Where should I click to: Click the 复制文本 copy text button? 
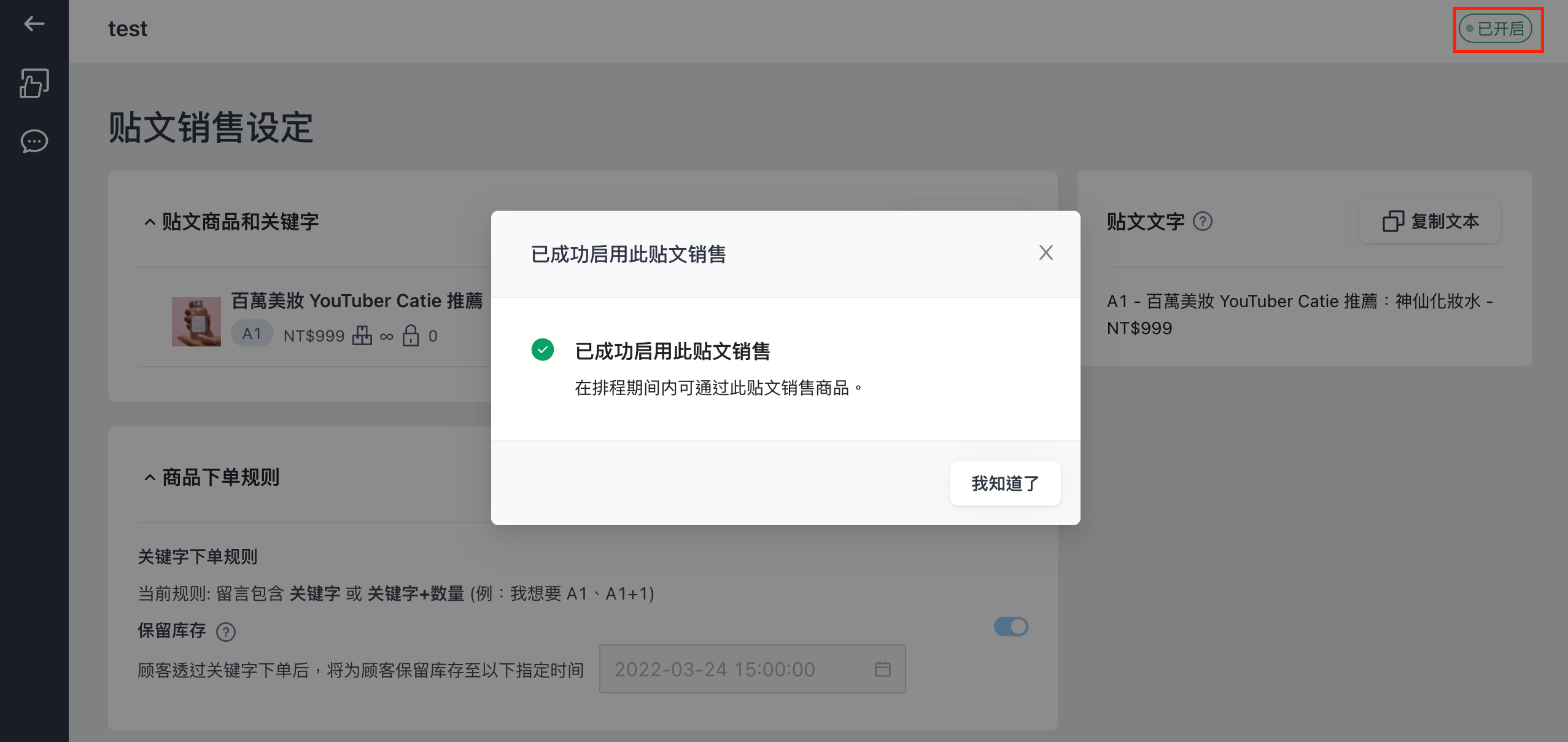coord(1430,221)
